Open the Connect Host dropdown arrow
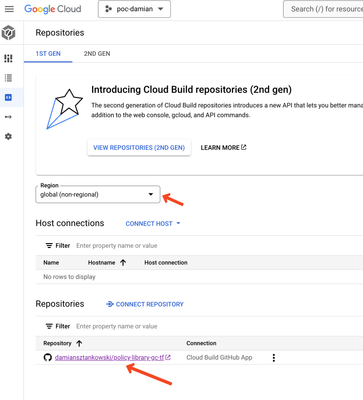363x400 pixels. pos(178,223)
